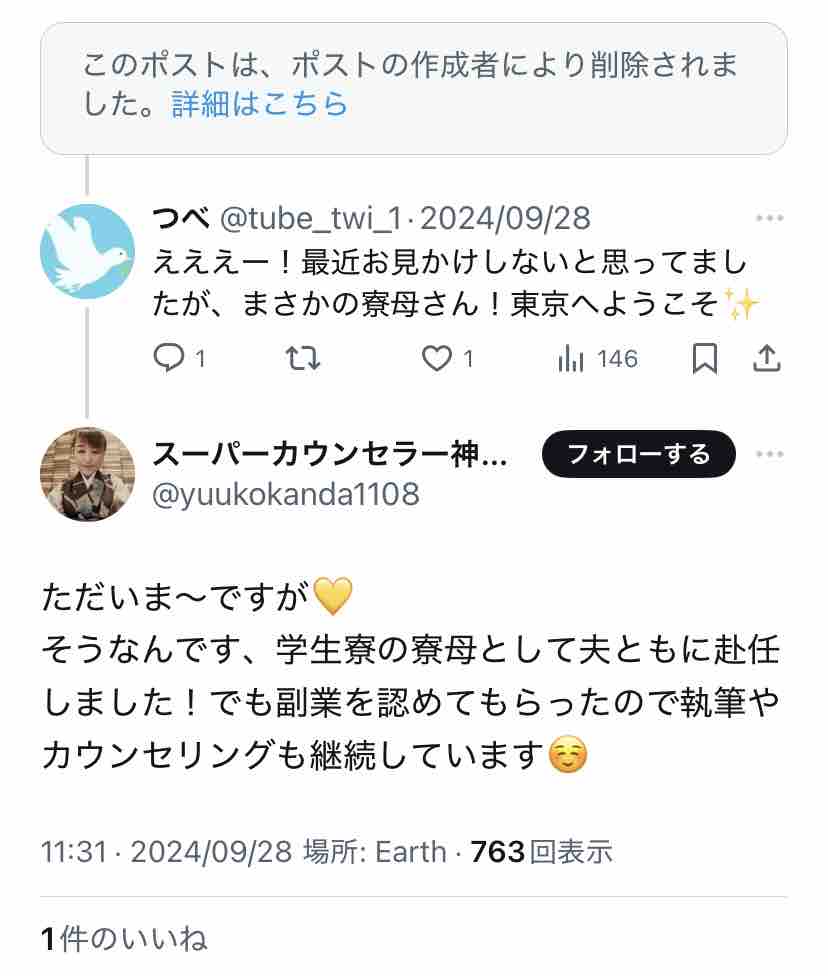
Task: Open つべ's dove profile avatar
Action: [87, 250]
